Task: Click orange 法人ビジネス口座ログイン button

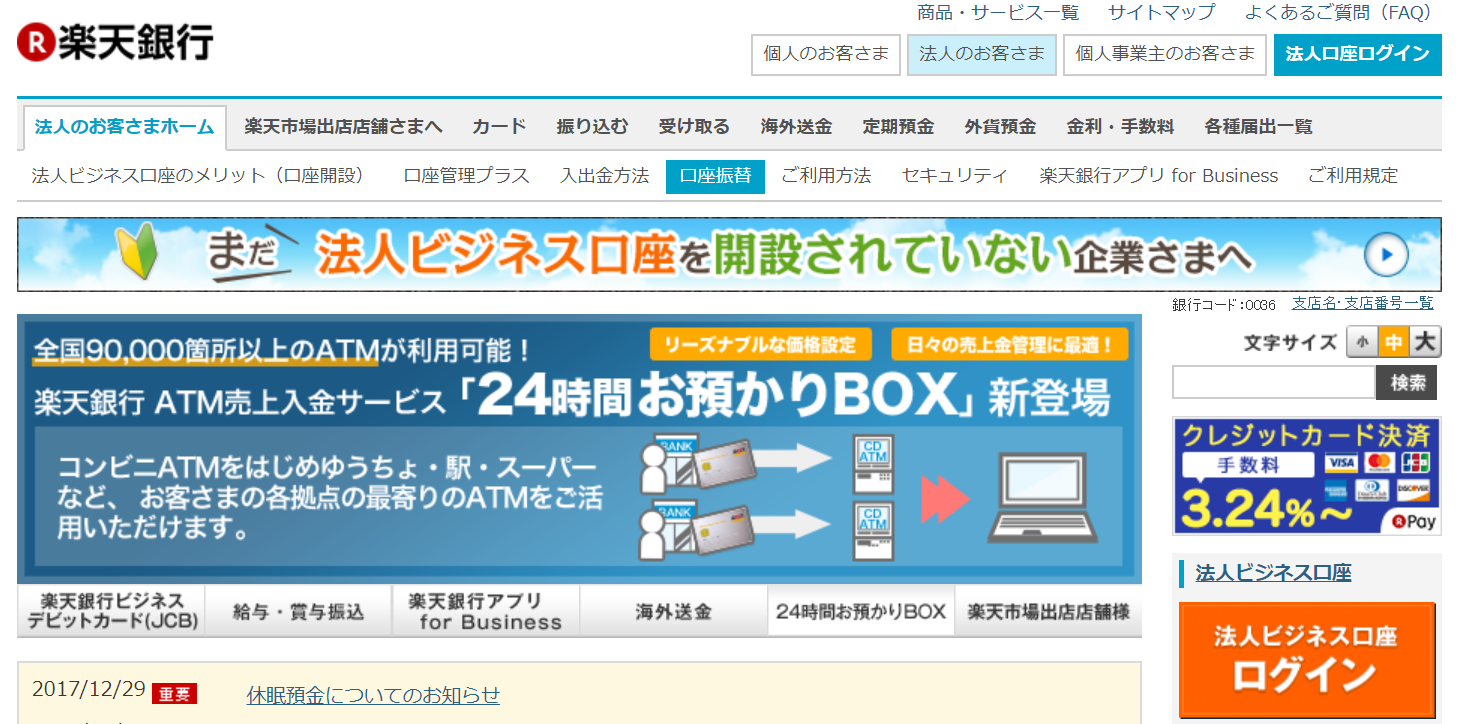Action: [1307, 659]
